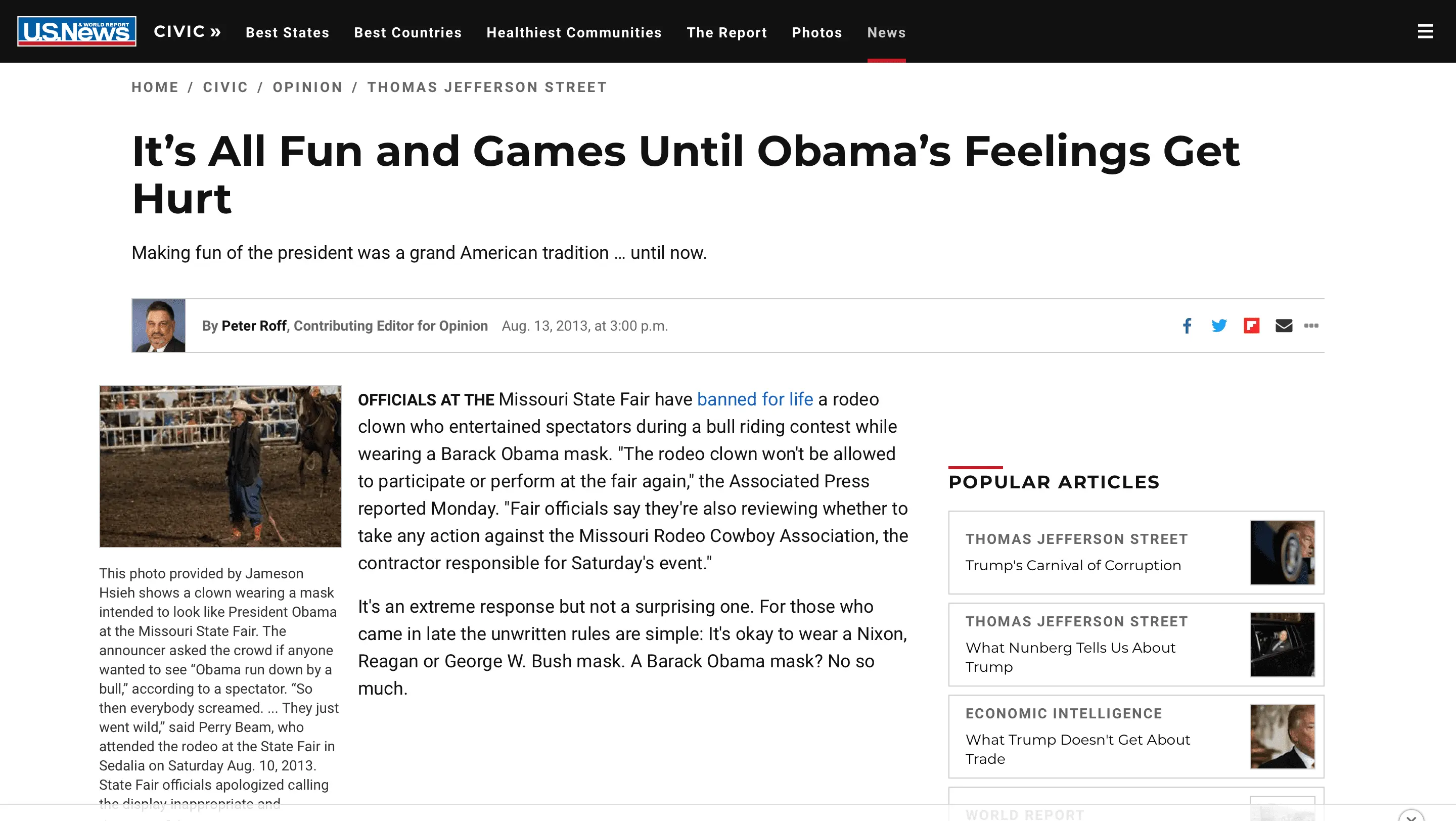1456x821 pixels.
Task: Select the News tab
Action: [x=886, y=33]
